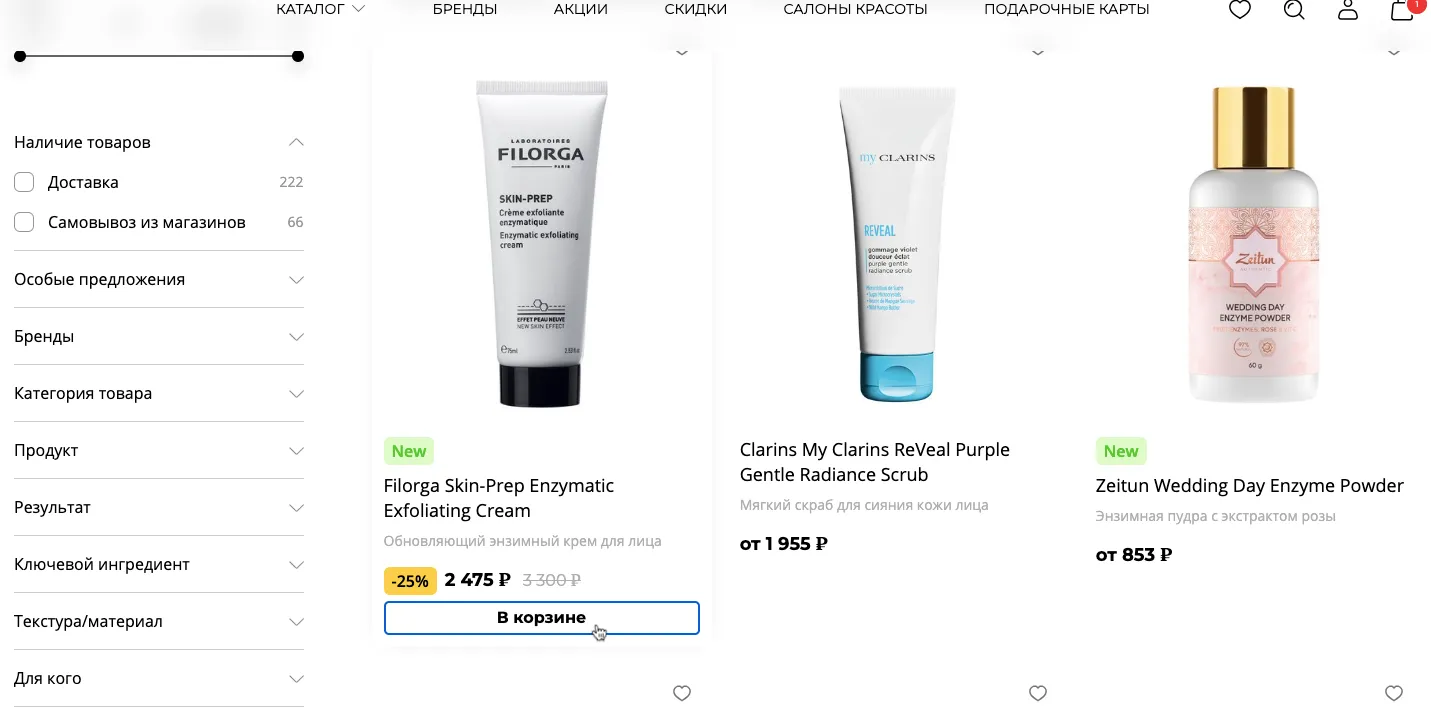The width and height of the screenshot is (1431, 726).
Task: Open the user account profile icon
Action: (1348, 10)
